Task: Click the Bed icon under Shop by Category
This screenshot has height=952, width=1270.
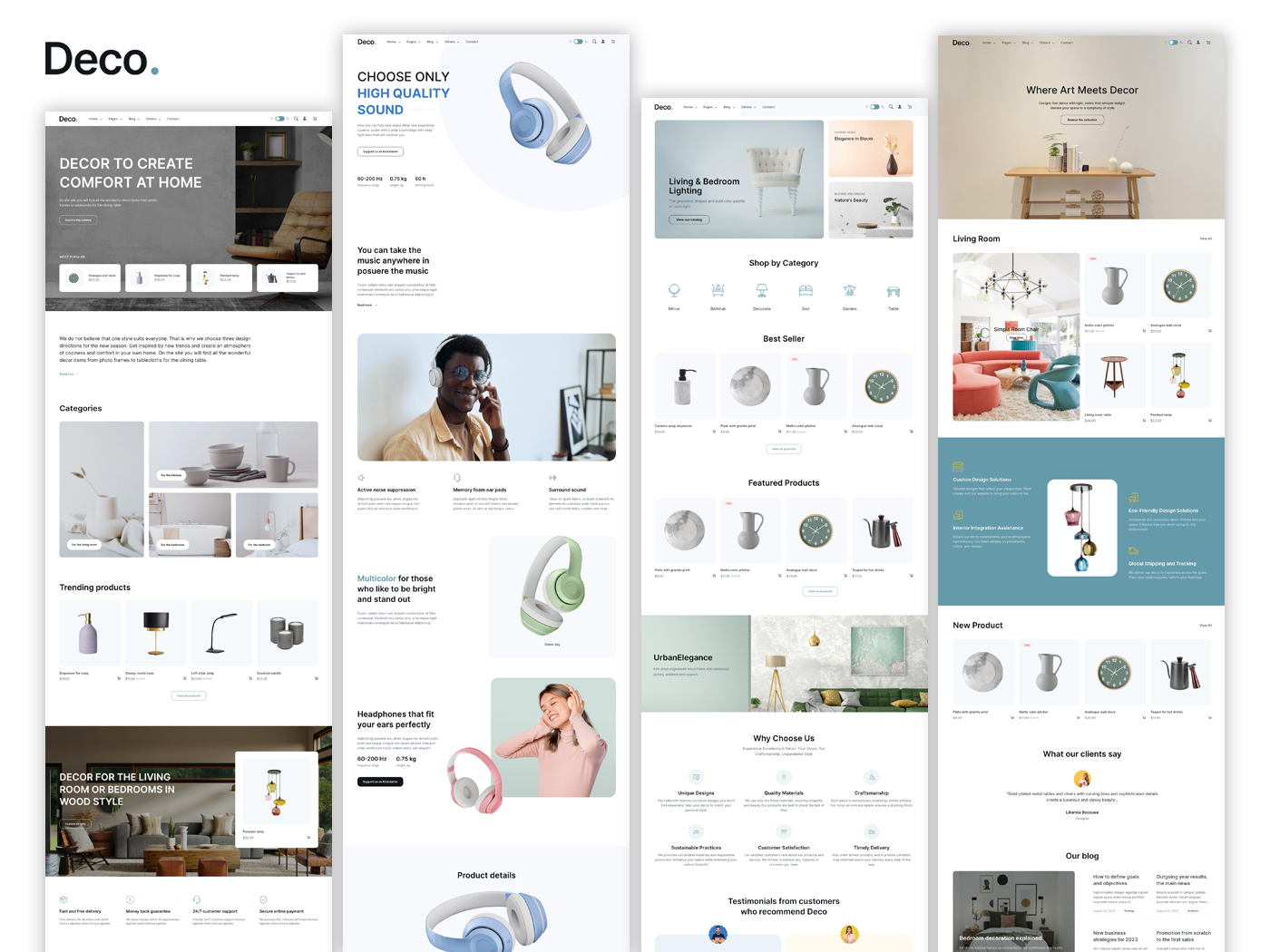Action: [806, 290]
